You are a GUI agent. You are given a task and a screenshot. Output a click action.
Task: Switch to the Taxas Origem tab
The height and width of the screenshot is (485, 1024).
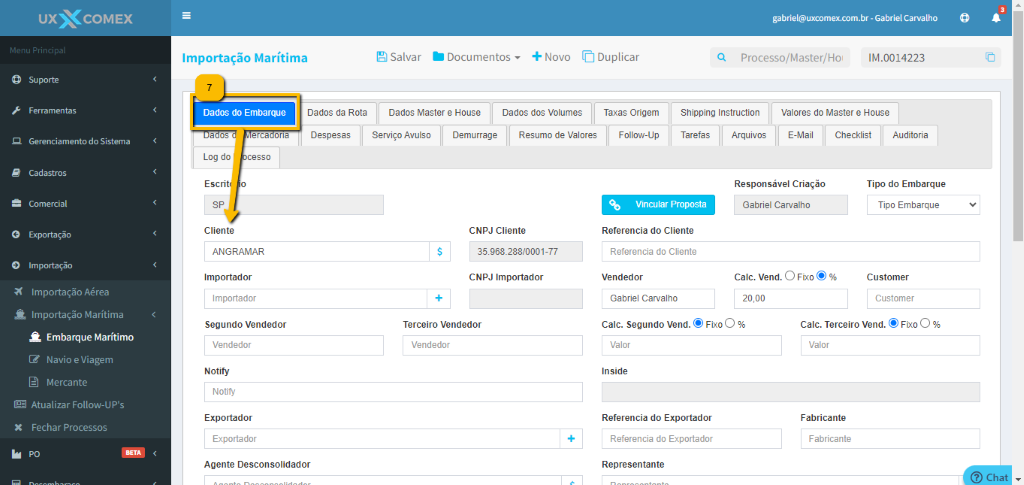[x=632, y=112]
